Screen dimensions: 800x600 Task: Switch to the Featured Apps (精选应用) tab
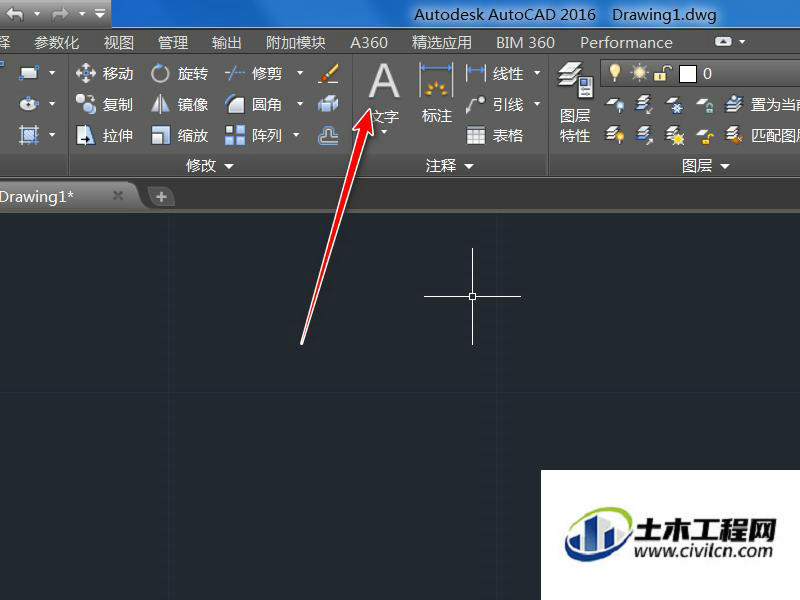pos(442,42)
